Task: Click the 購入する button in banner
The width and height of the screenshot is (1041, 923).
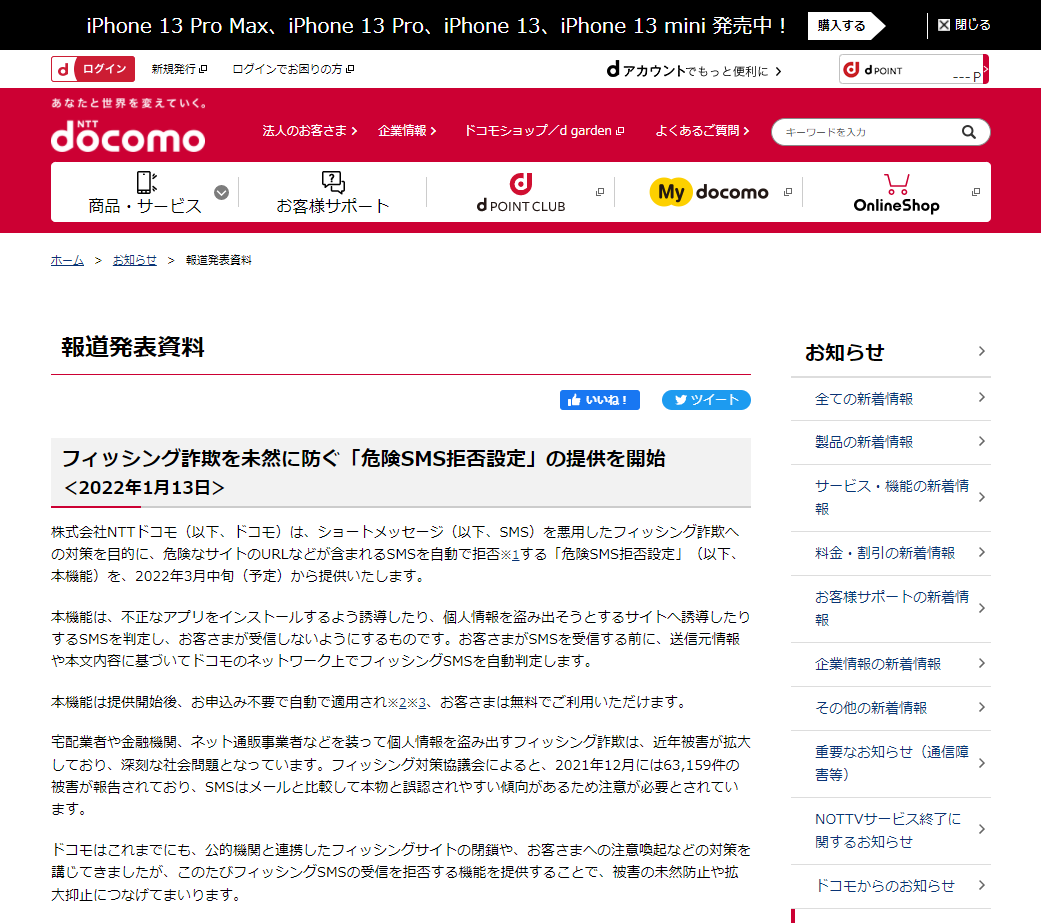Action: pos(846,26)
